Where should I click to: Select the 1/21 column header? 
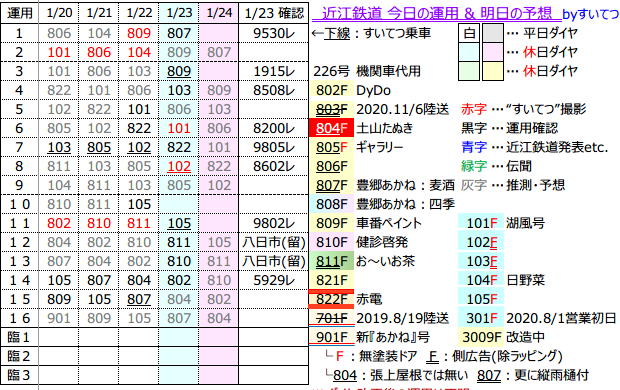(99, 13)
